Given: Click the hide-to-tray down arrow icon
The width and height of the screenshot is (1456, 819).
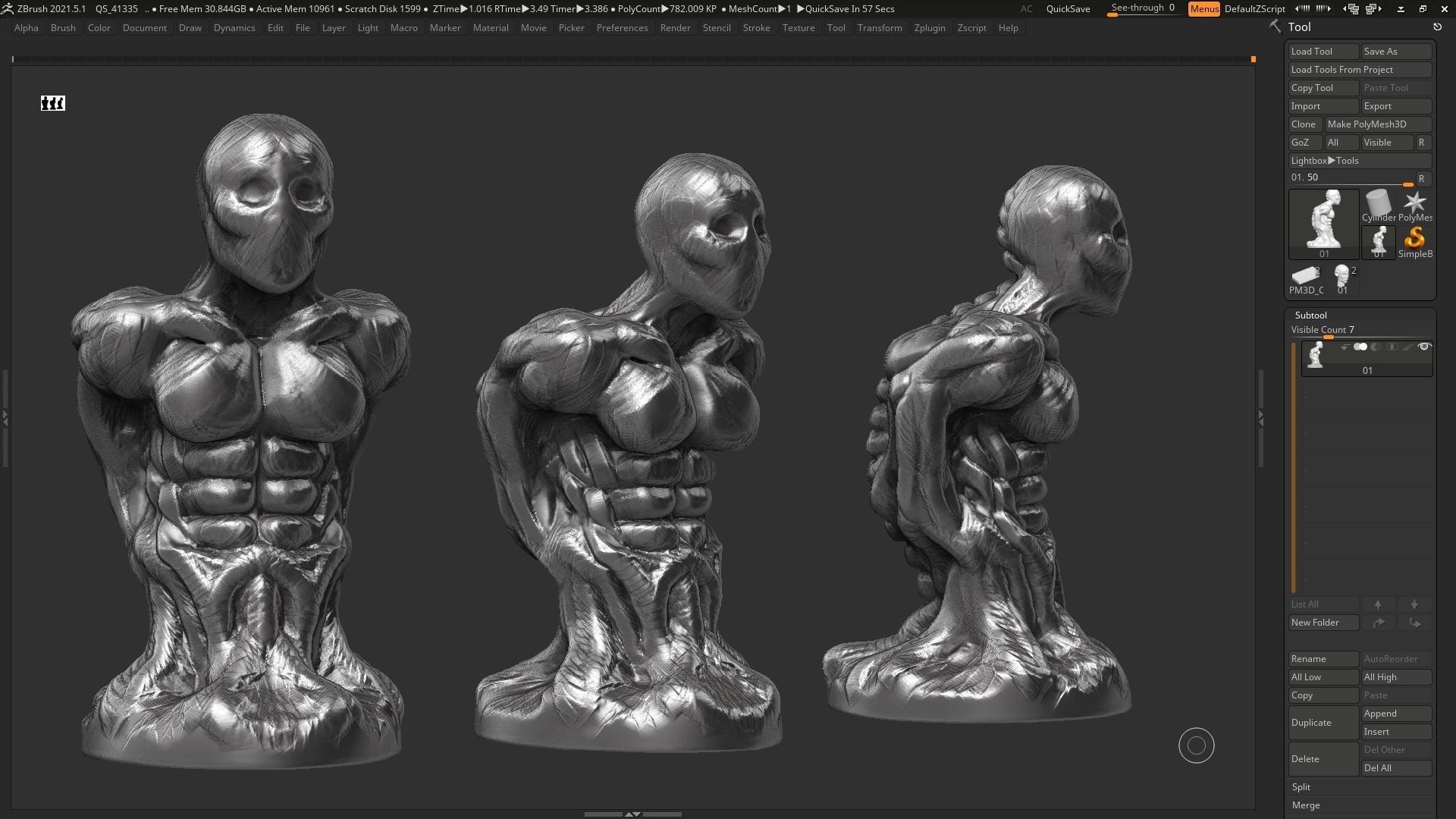Looking at the screenshot, I should click(x=1401, y=9).
